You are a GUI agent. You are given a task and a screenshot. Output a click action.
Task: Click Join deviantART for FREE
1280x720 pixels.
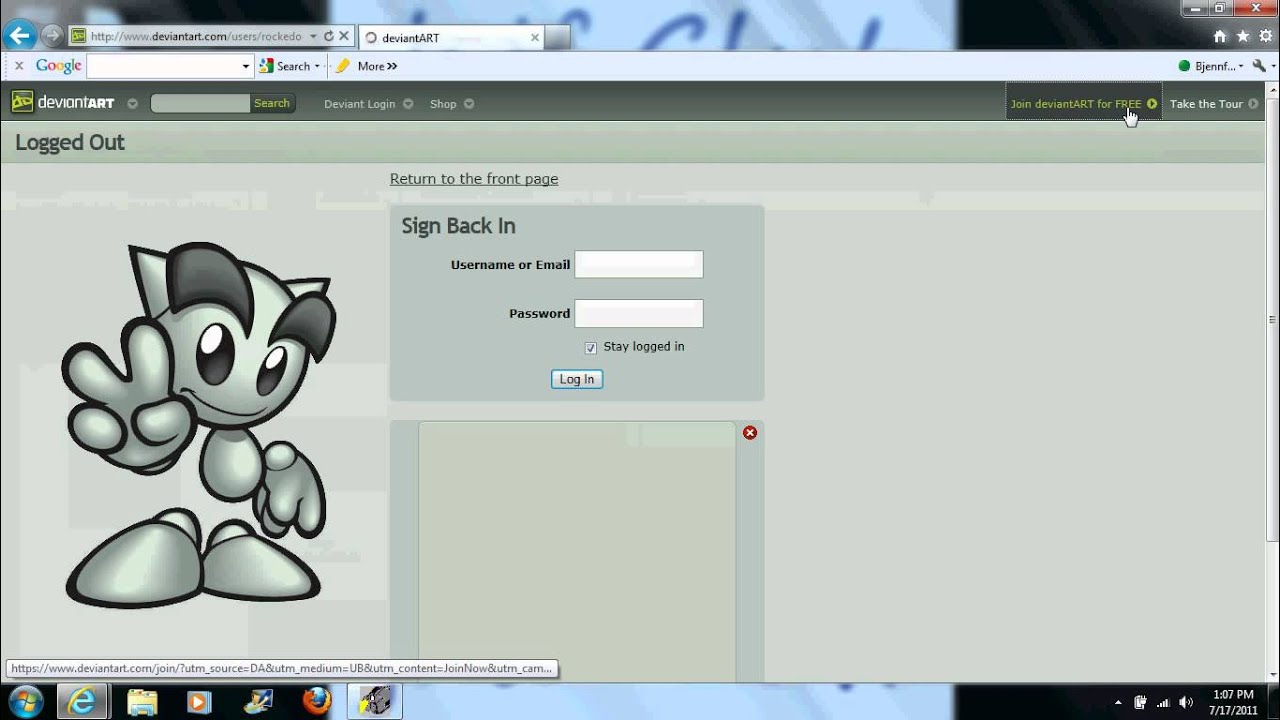coord(1076,104)
